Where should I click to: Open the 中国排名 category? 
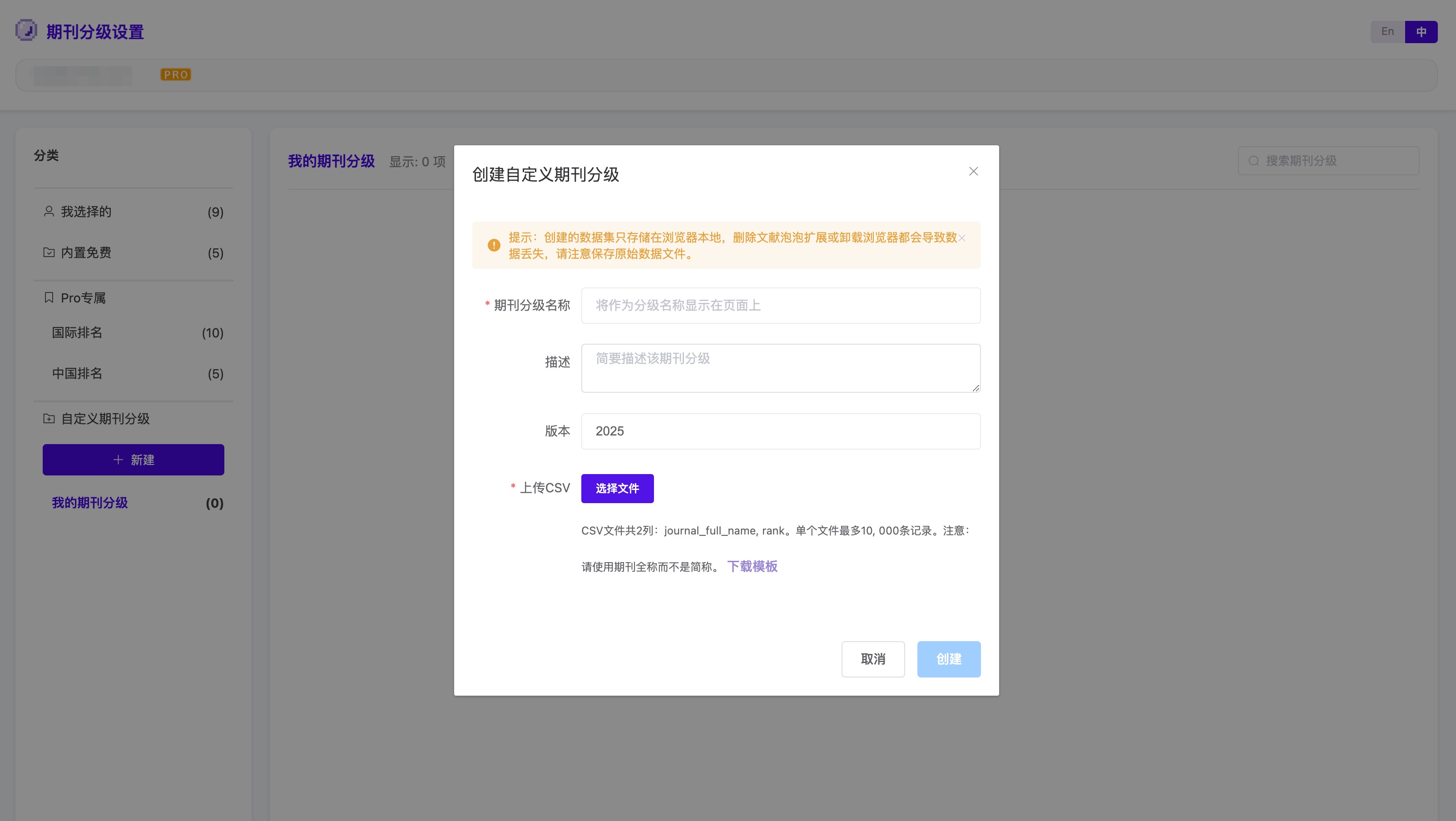[77, 373]
